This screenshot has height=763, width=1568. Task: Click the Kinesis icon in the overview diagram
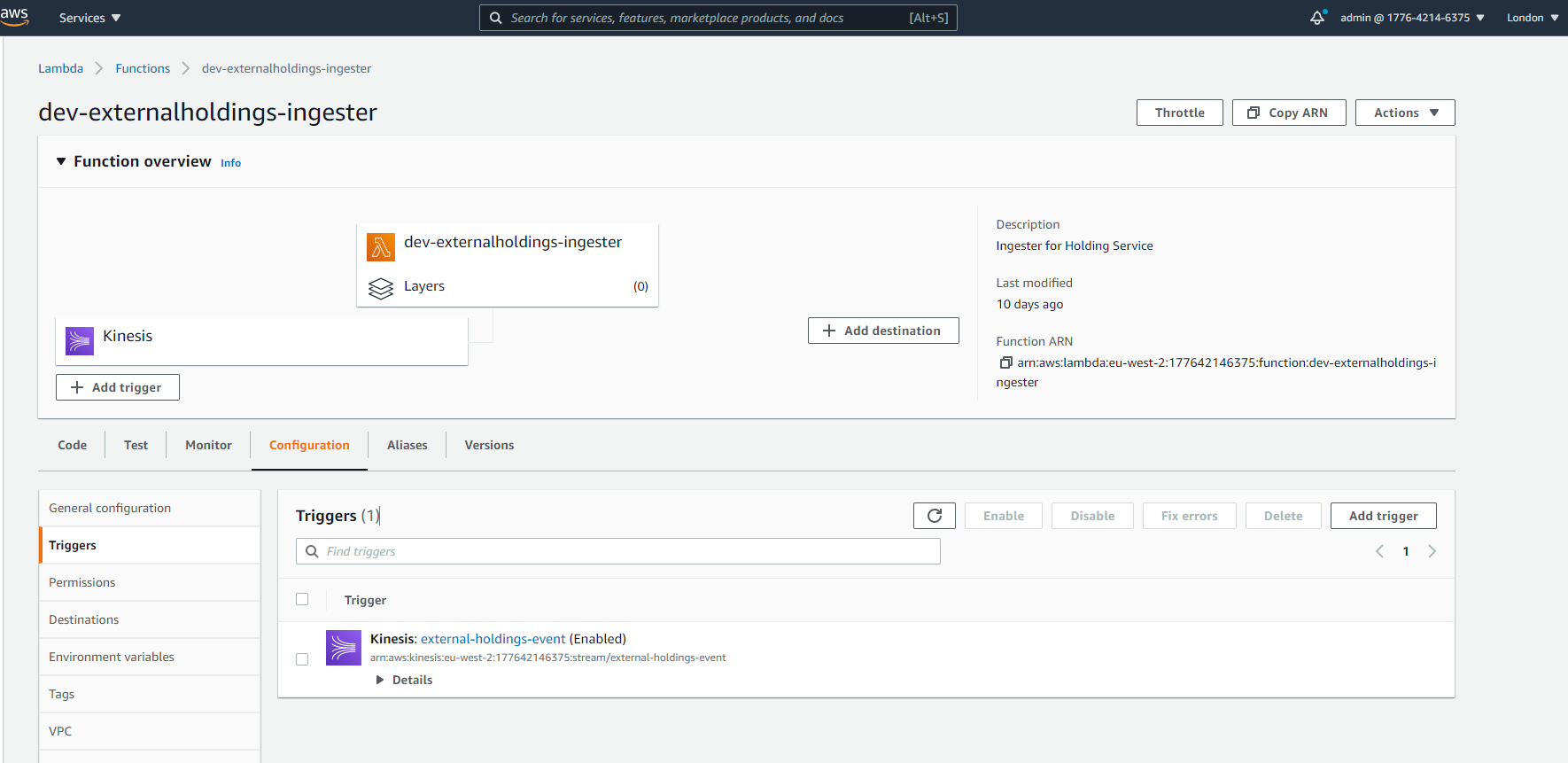[x=80, y=340]
